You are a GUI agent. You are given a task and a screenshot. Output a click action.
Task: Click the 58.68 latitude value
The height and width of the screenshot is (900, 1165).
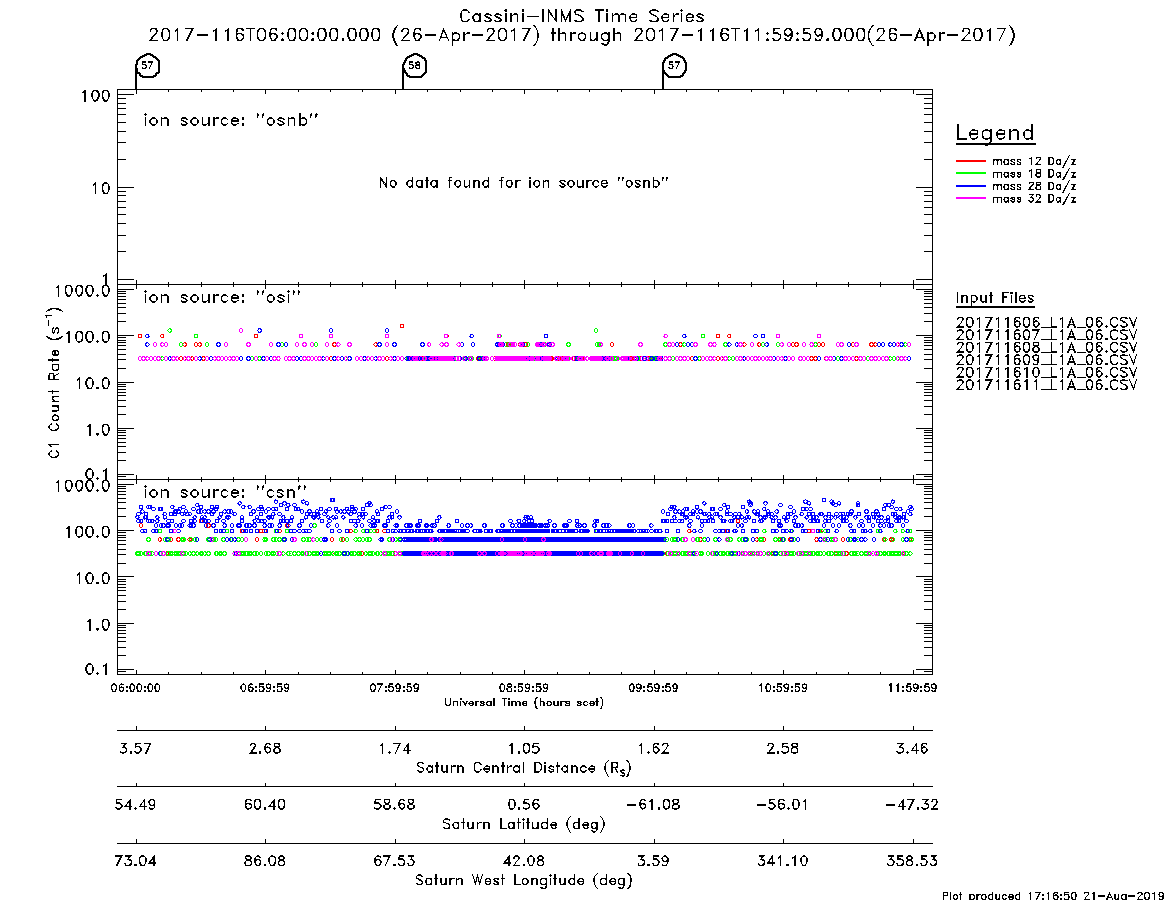(x=395, y=805)
